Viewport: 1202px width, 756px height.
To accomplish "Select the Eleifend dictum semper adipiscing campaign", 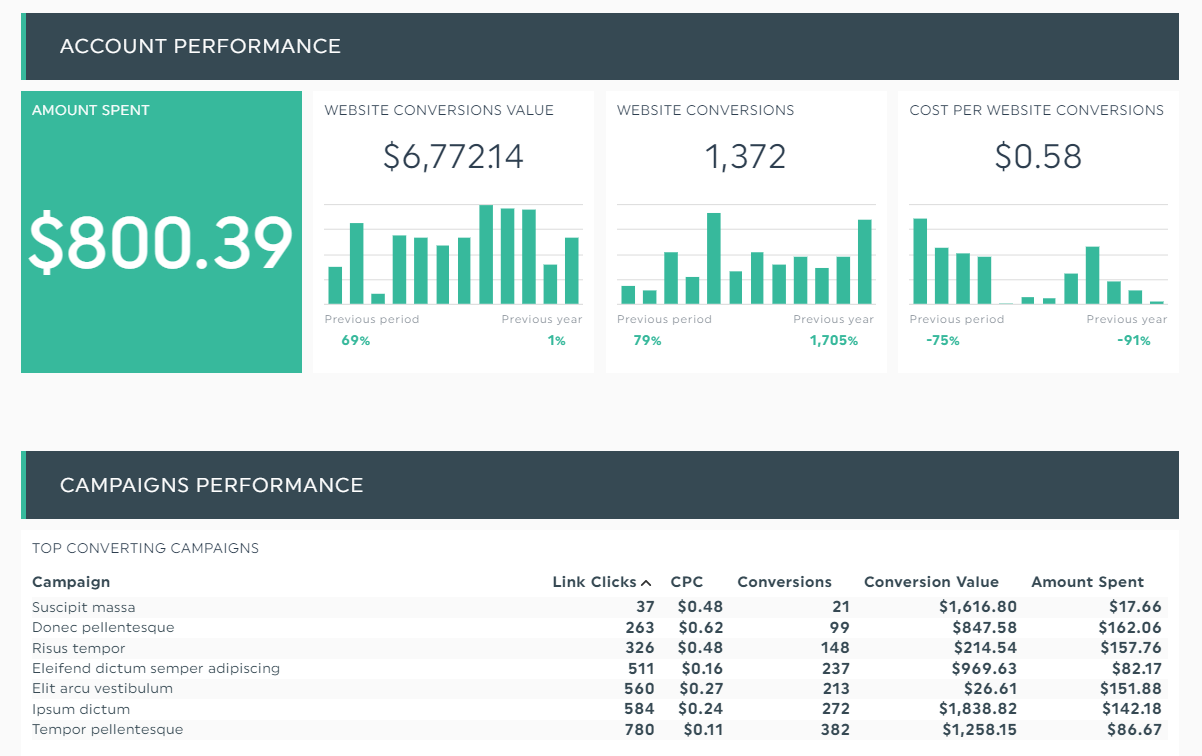I will click(156, 668).
